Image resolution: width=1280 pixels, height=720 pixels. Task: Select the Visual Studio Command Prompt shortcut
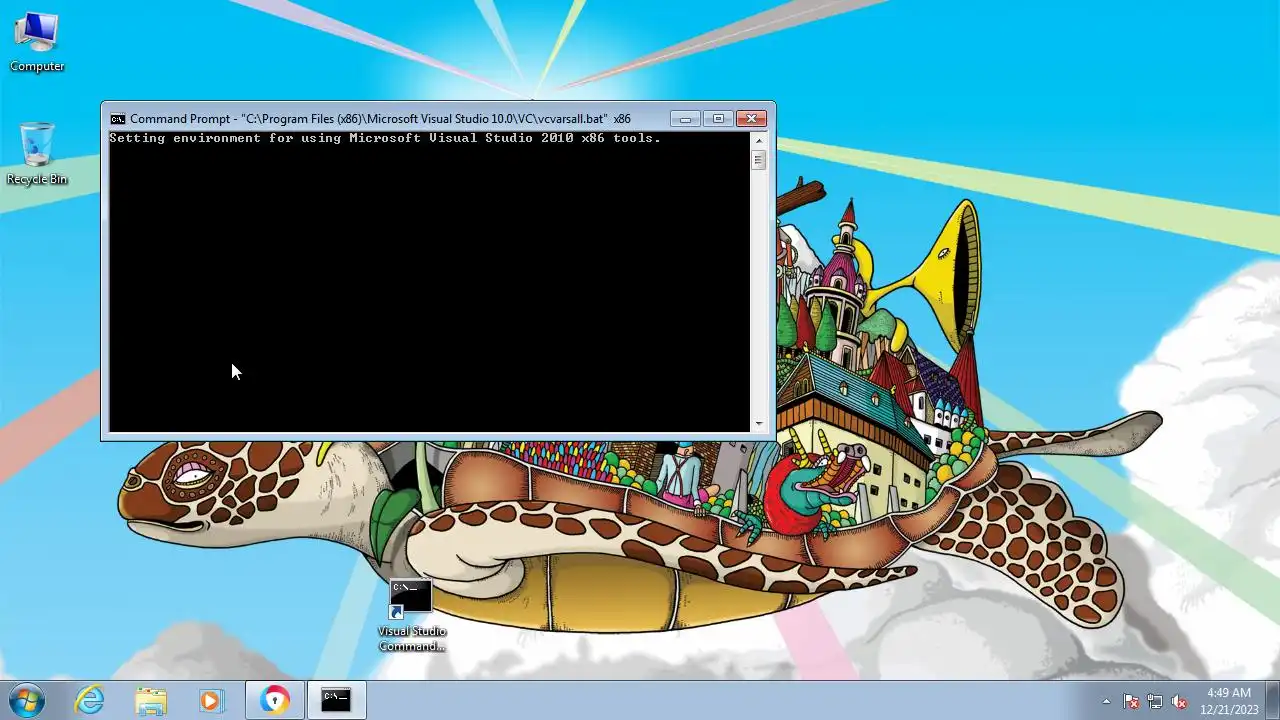(411, 616)
